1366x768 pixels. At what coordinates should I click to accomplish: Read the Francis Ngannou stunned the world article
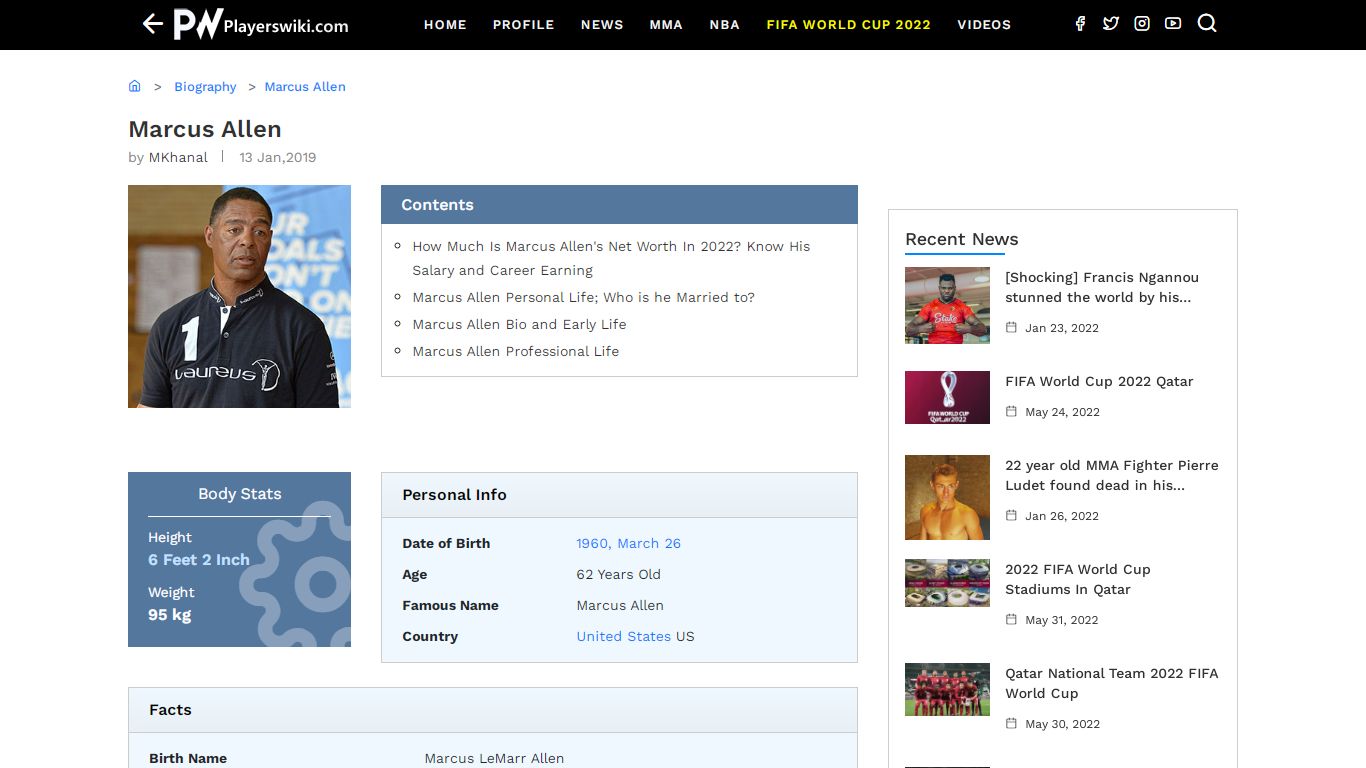(x=1102, y=287)
